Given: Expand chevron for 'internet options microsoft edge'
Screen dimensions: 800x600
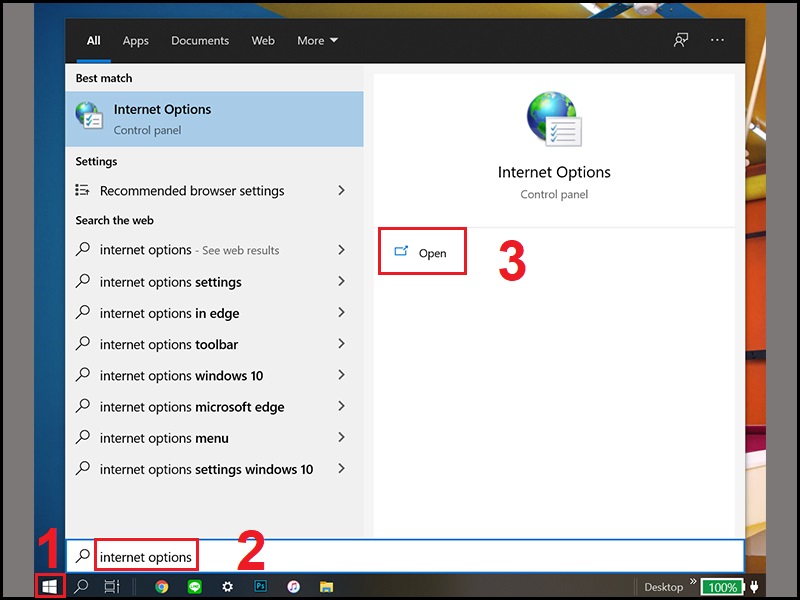Looking at the screenshot, I should click(341, 406).
